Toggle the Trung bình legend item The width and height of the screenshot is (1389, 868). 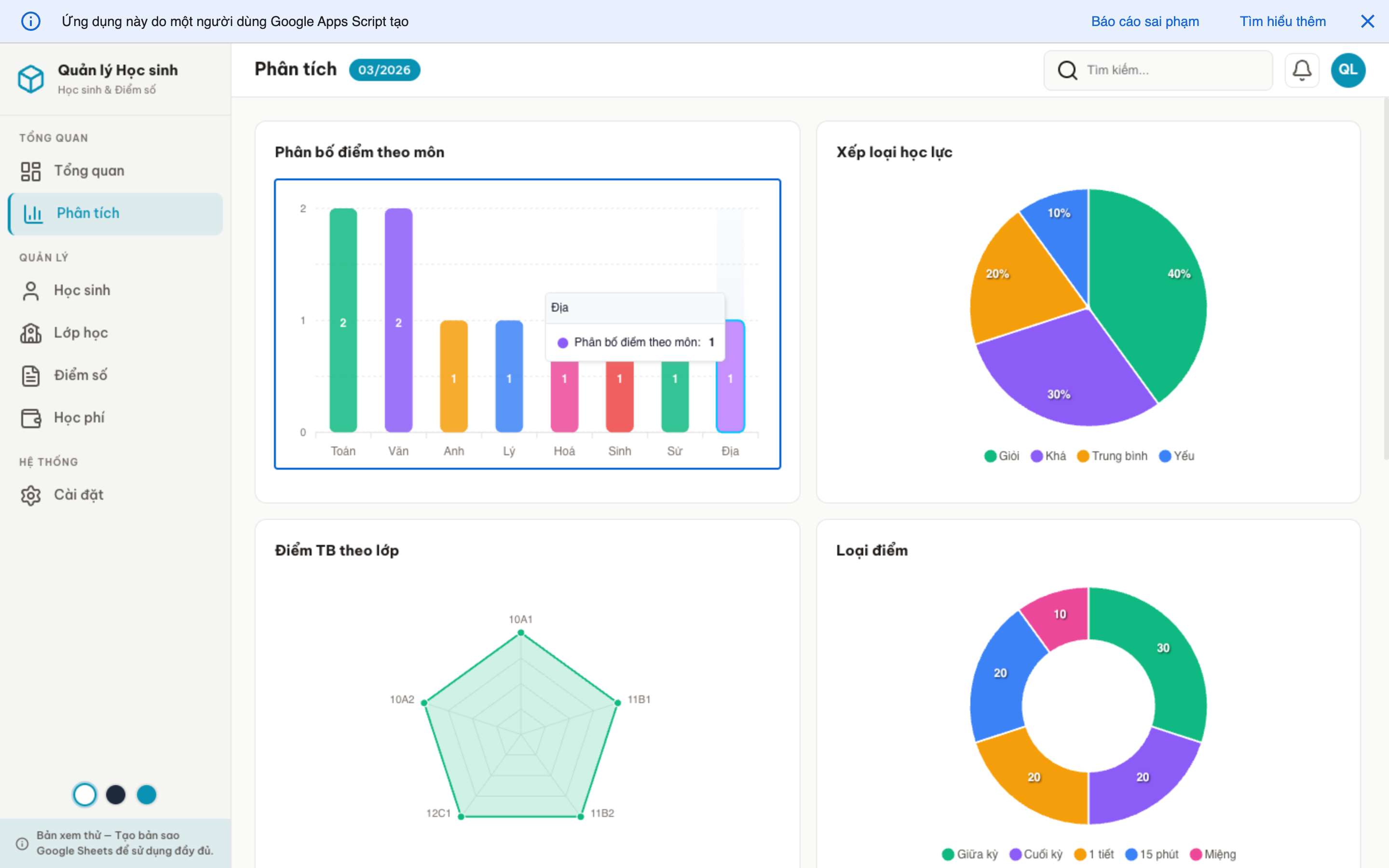coord(1112,455)
